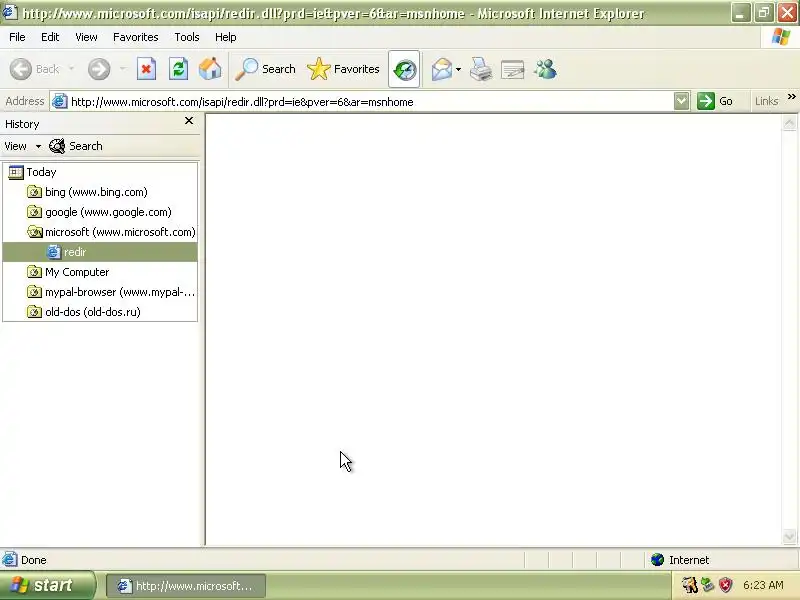Toggle the History toolbar button
Screen dimensions: 800x600
coord(404,69)
